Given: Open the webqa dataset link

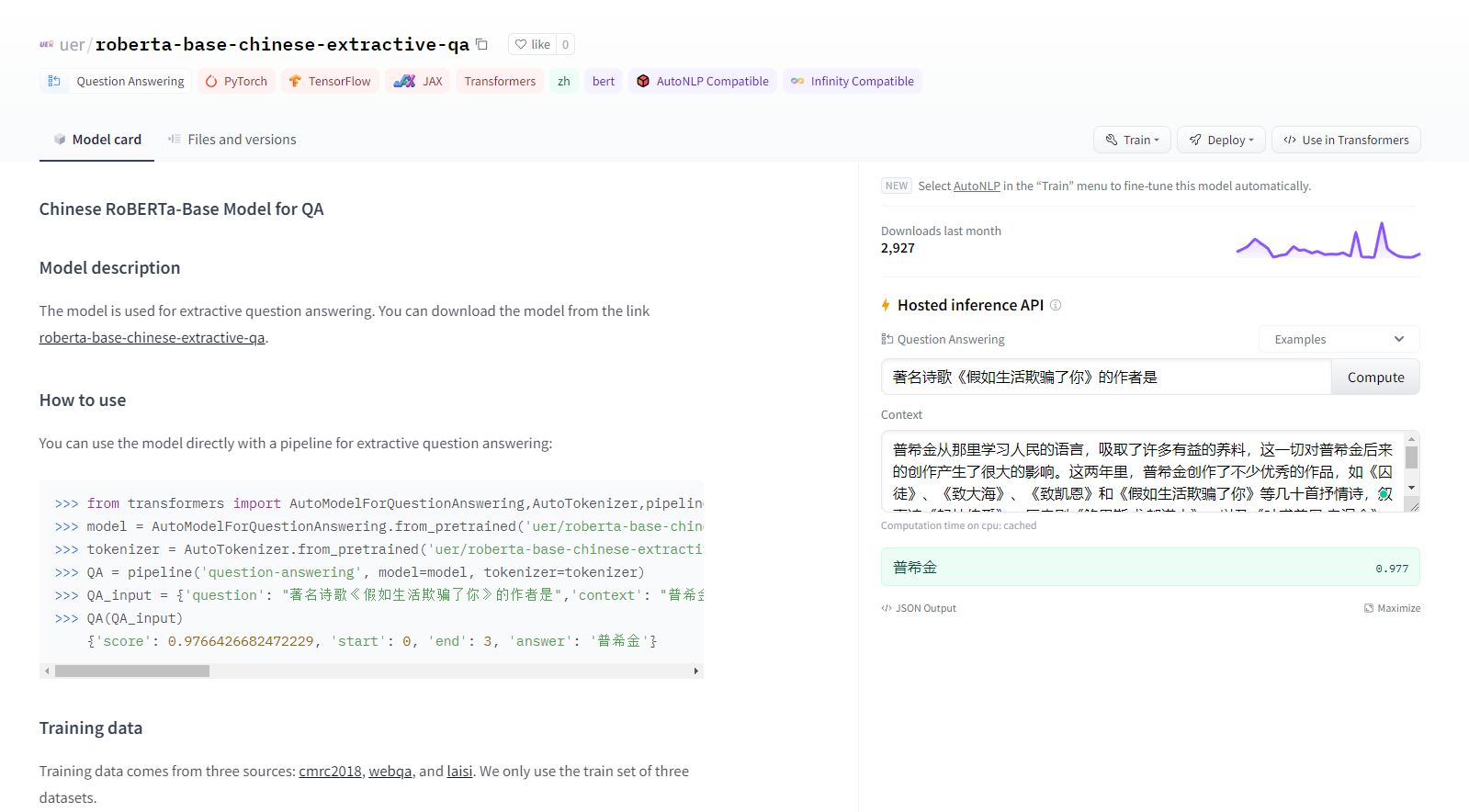Looking at the screenshot, I should pyautogui.click(x=390, y=772).
